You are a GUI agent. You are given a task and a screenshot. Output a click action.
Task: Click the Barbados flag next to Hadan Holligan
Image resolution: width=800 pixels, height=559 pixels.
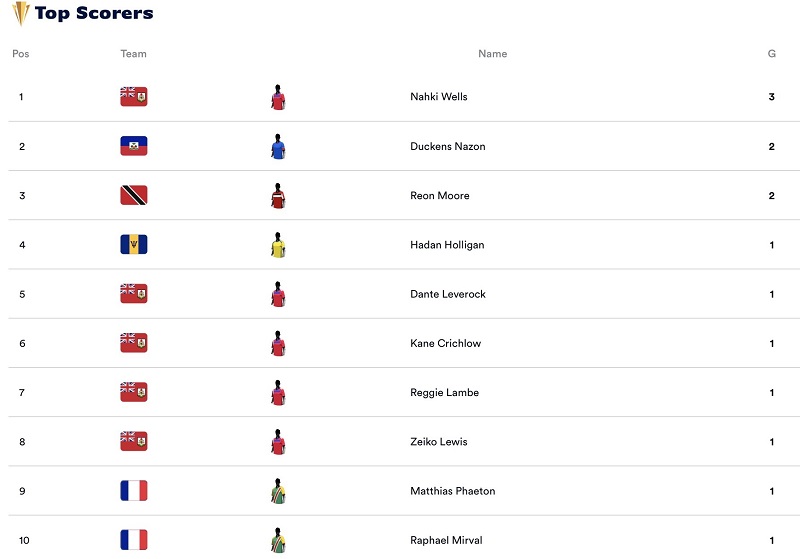pos(134,244)
